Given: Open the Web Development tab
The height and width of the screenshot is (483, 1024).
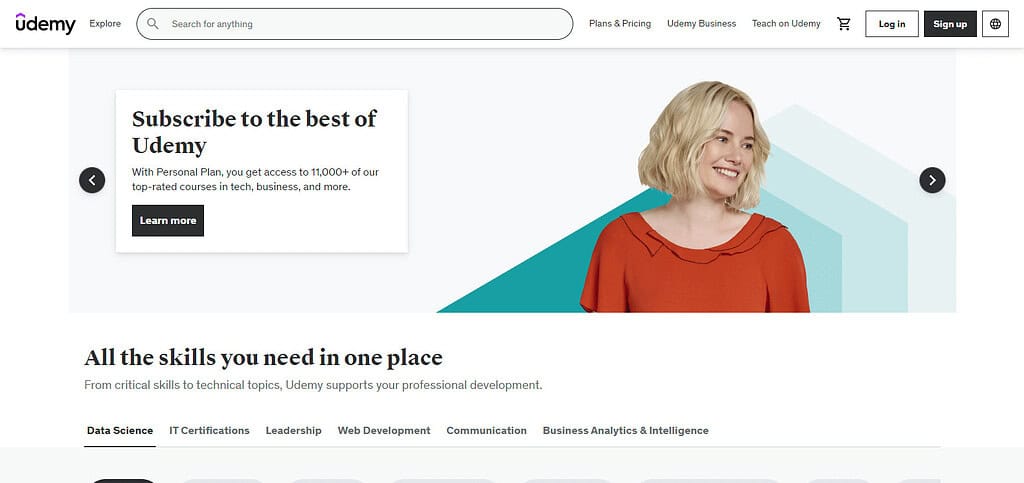Looking at the screenshot, I should 384,431.
